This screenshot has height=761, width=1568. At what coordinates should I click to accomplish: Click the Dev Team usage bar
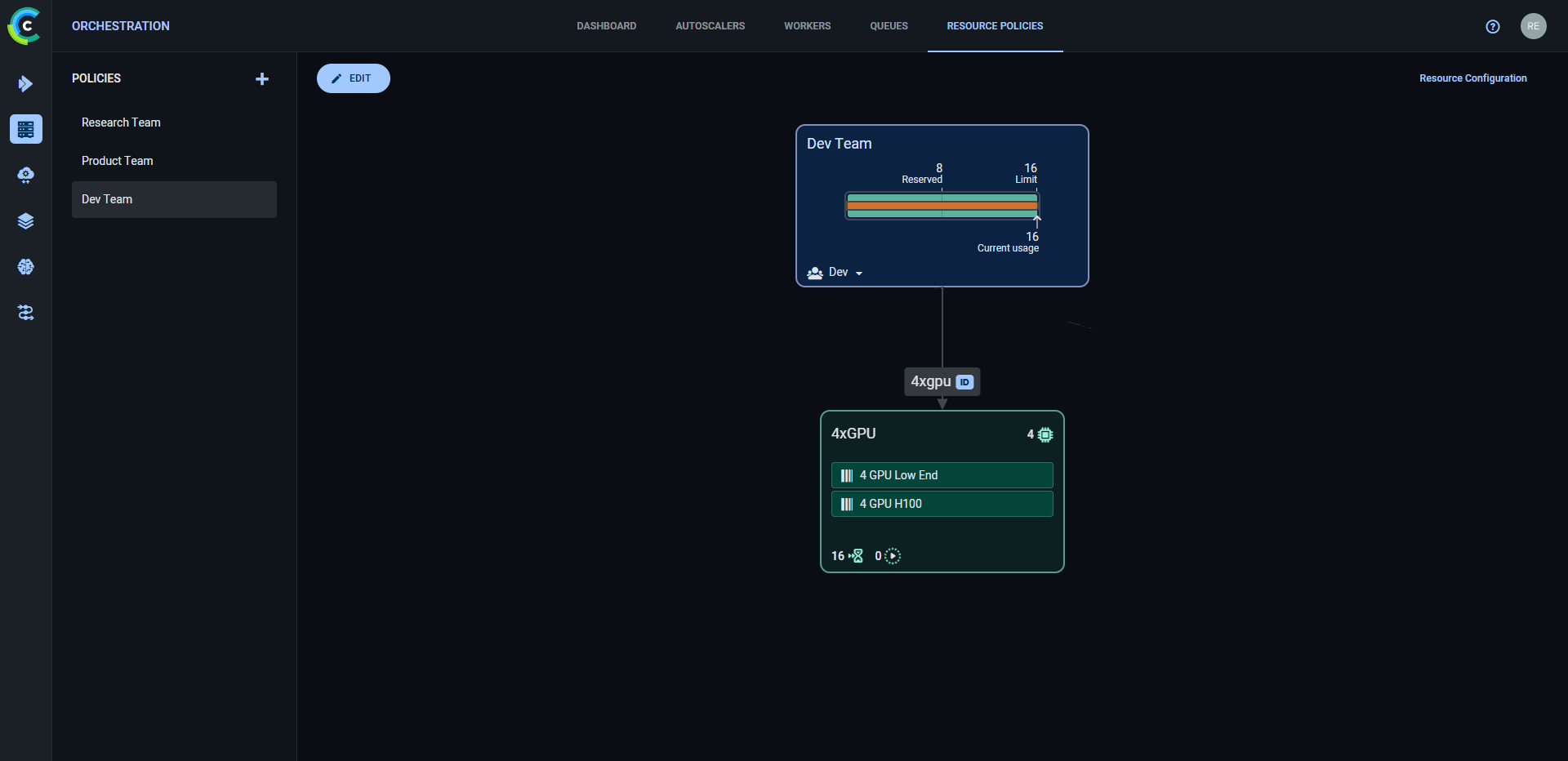tap(942, 206)
